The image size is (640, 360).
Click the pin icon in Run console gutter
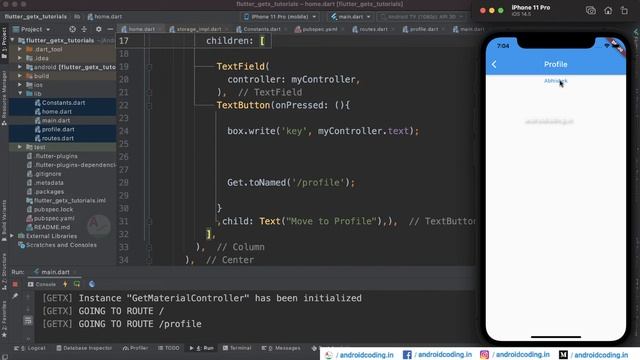pos(15,296)
